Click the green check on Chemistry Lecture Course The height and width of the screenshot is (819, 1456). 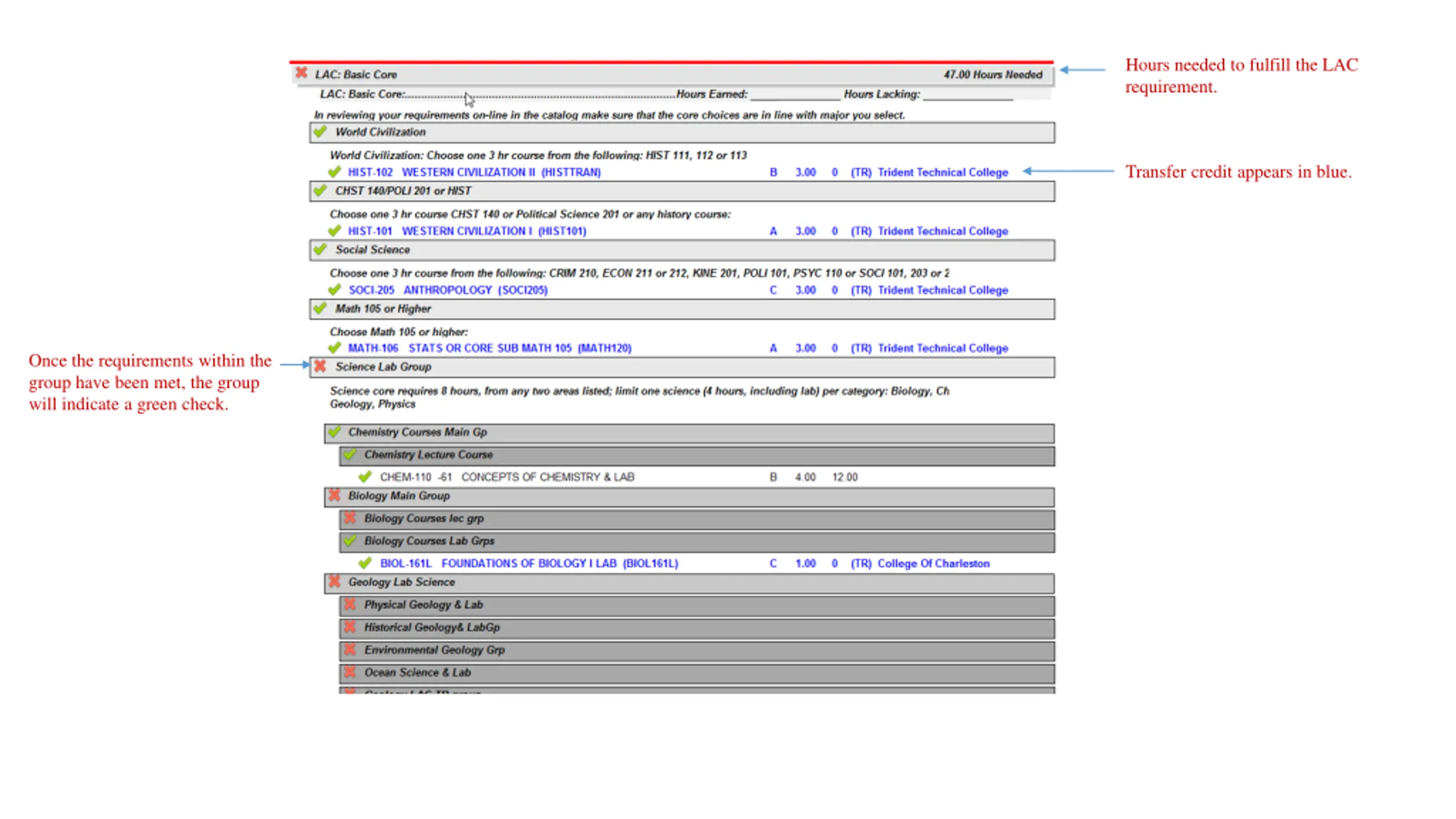click(350, 454)
